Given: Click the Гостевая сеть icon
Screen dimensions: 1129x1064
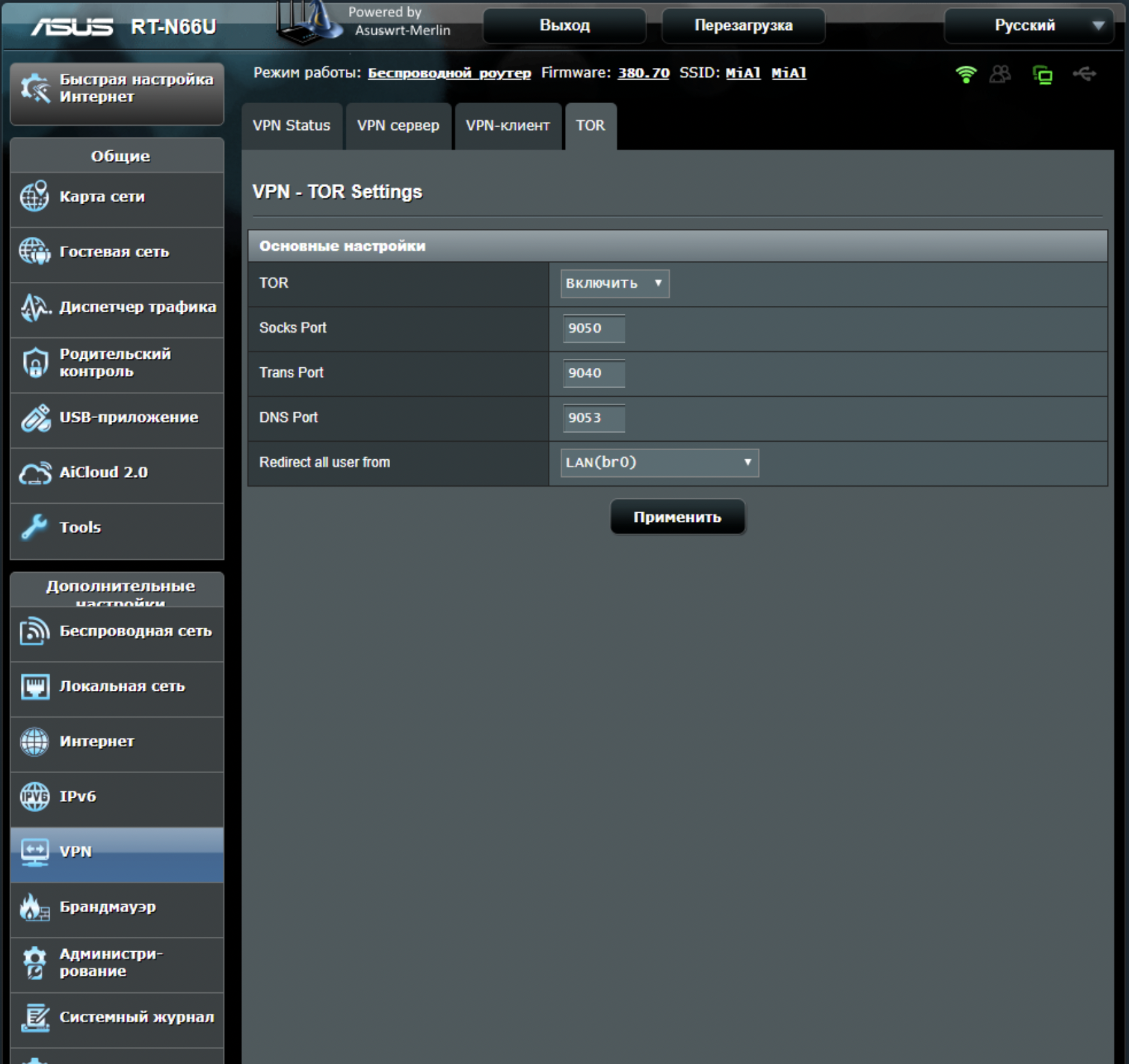Looking at the screenshot, I should point(34,251).
